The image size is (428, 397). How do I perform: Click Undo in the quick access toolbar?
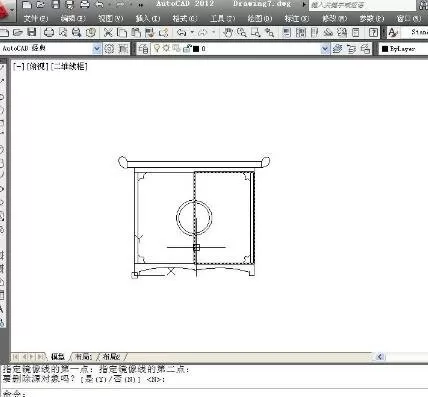click(99, 5)
